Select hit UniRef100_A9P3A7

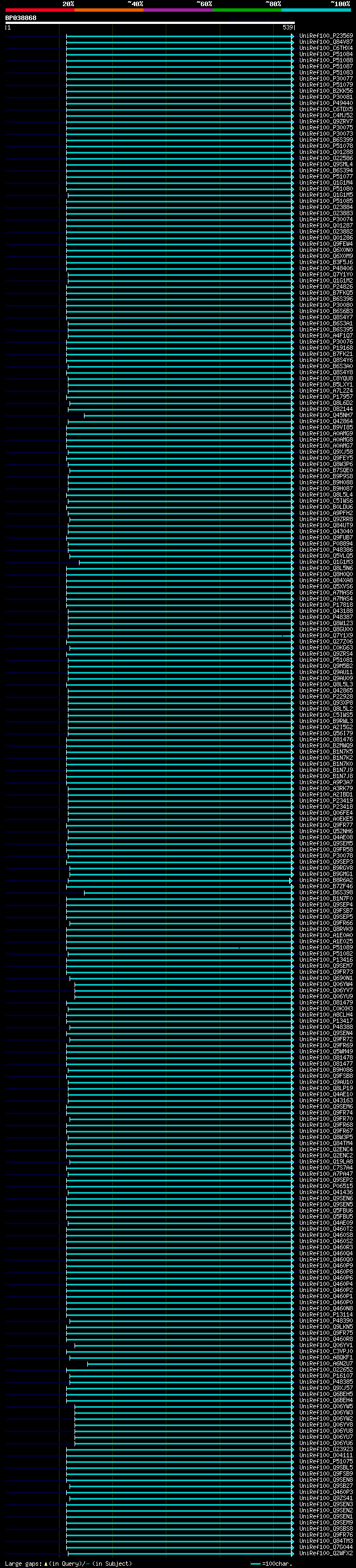(x=326, y=782)
